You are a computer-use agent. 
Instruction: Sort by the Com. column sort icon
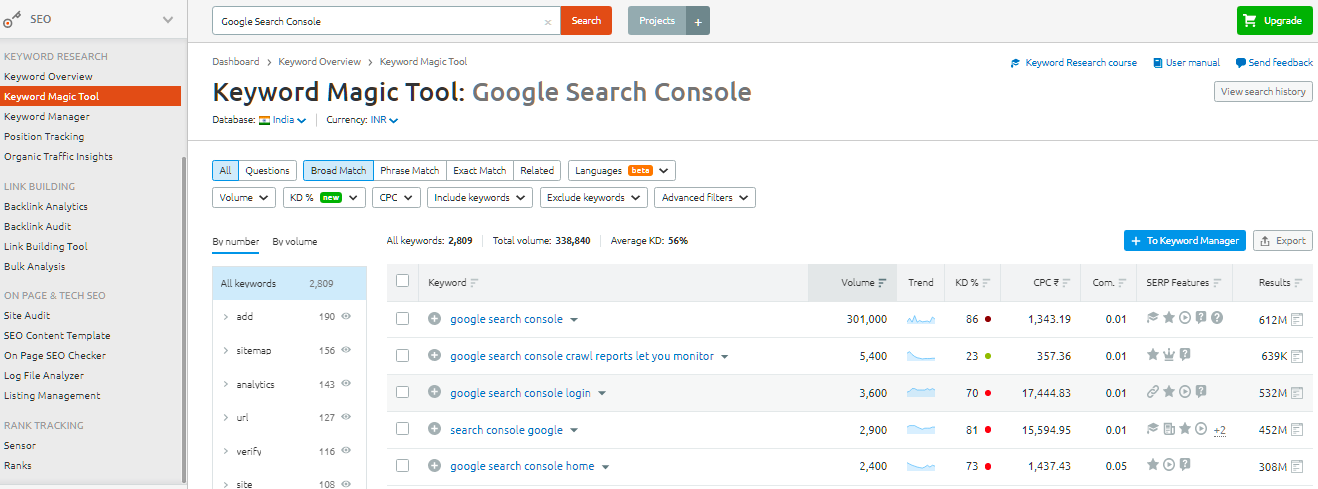pyautogui.click(x=1124, y=283)
